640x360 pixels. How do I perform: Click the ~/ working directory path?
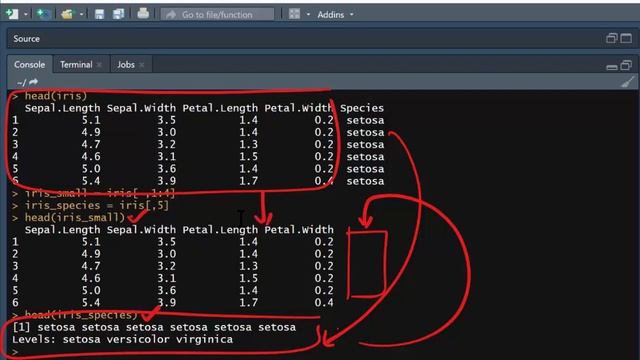click(x=21, y=83)
